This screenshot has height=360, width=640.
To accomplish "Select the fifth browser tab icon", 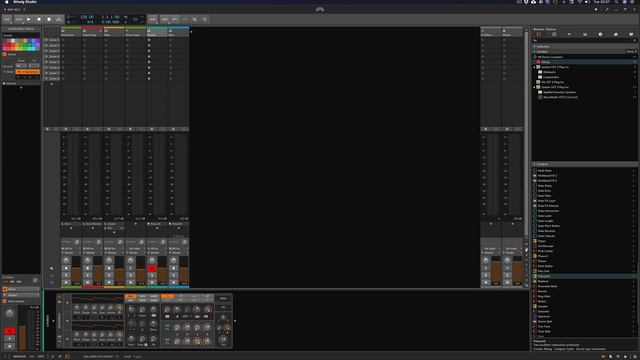I will coord(600,35).
